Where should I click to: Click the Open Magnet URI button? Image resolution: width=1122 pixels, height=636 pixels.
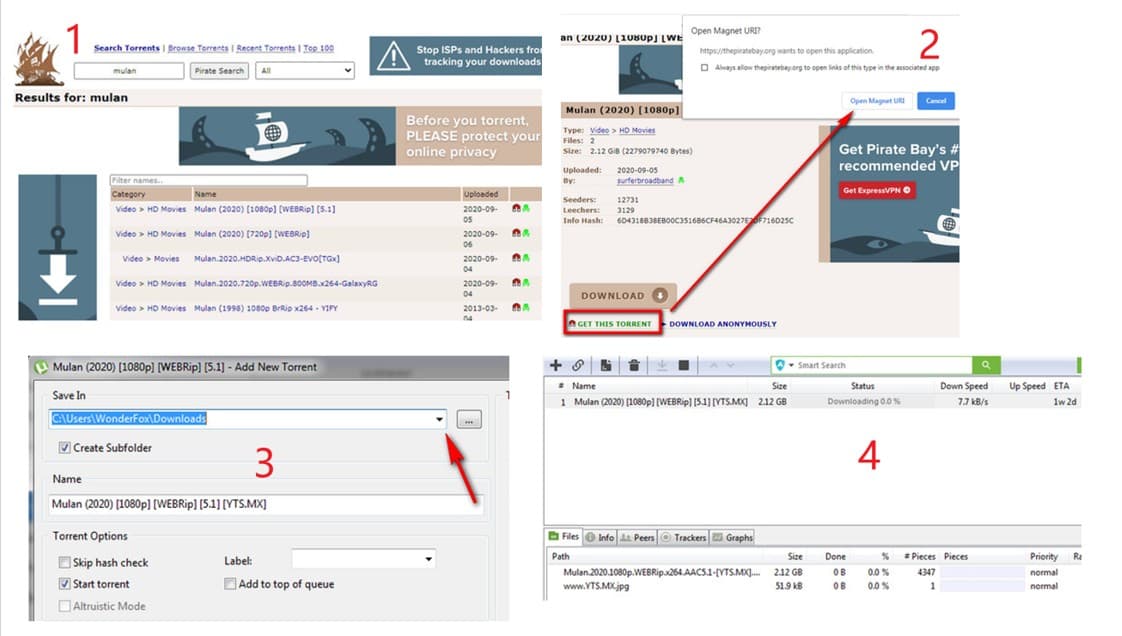click(x=877, y=101)
